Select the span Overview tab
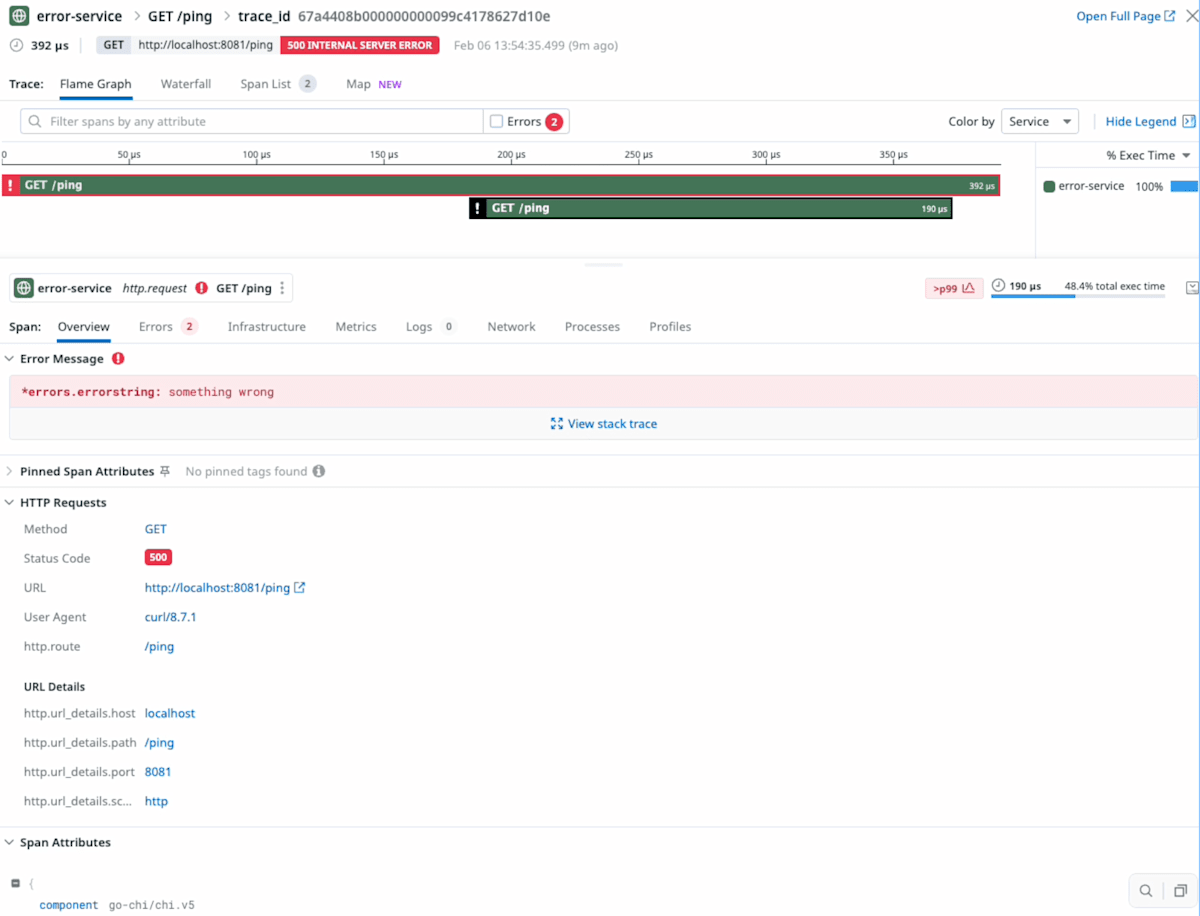Screen dimensions: 1200x916 84,327
